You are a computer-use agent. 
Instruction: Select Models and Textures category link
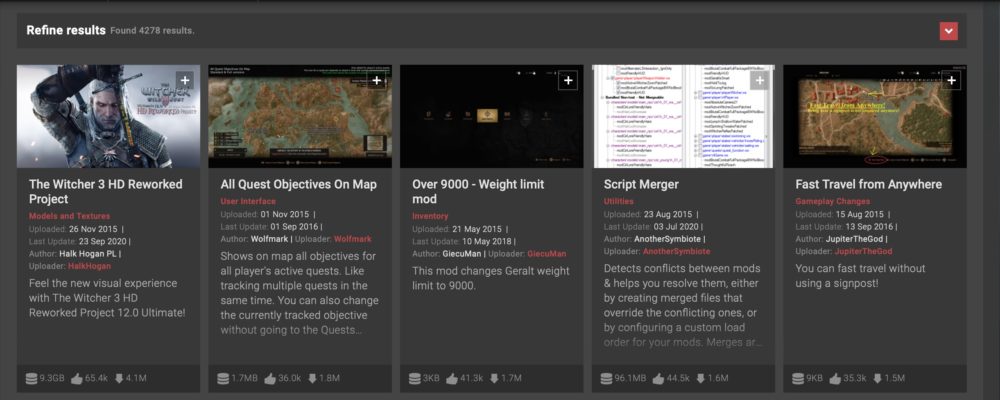(70, 216)
